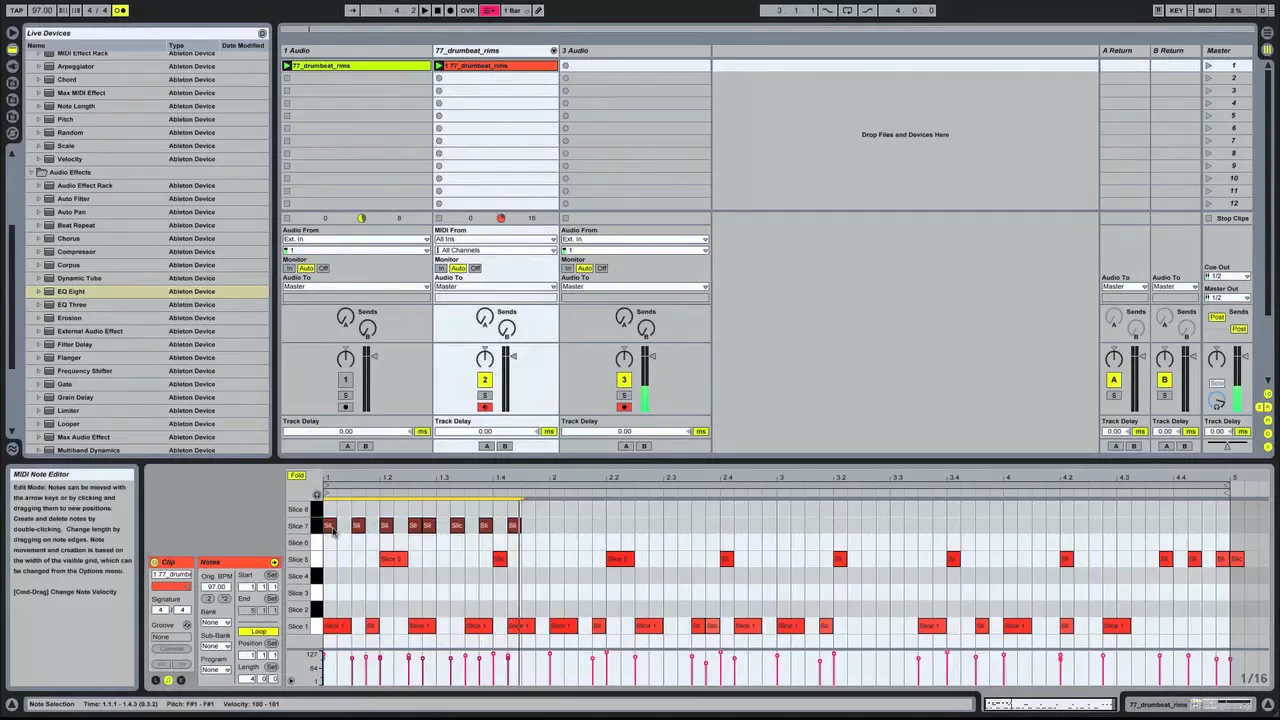This screenshot has height=720, width=1280.
Task: Select Beat Repeat in device list
Action: [76, 225]
